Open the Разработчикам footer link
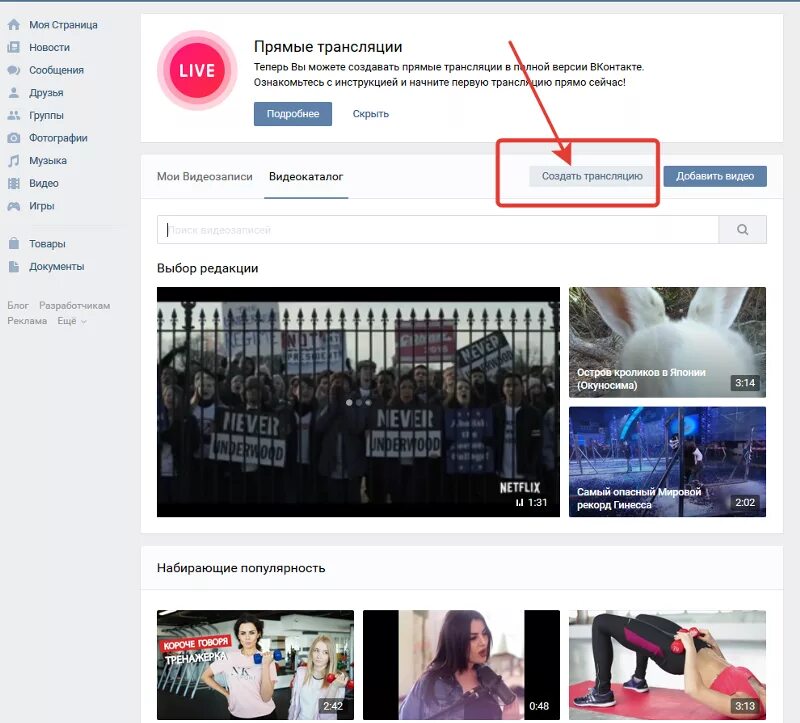 point(74,306)
